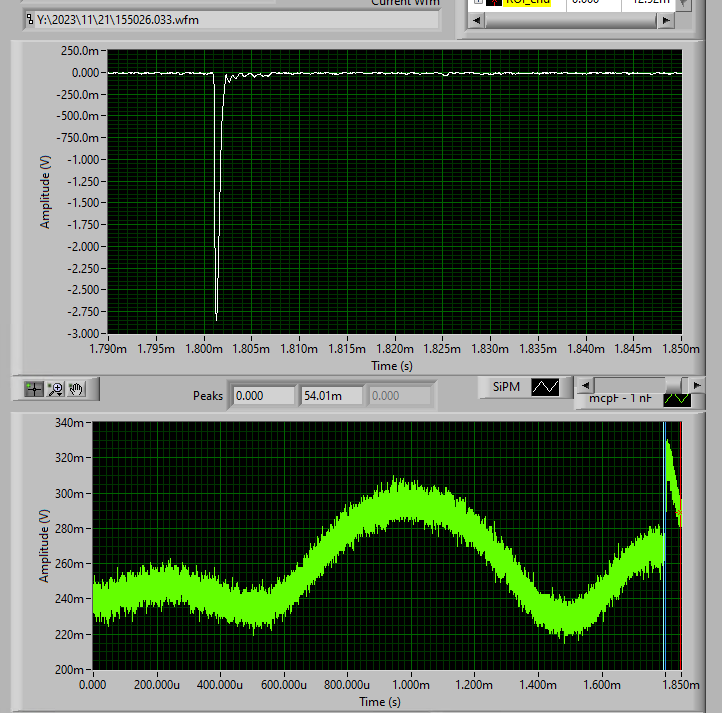The width and height of the screenshot is (722, 713).
Task: Click the SiPM plot style icon in legend
Action: coord(545,387)
